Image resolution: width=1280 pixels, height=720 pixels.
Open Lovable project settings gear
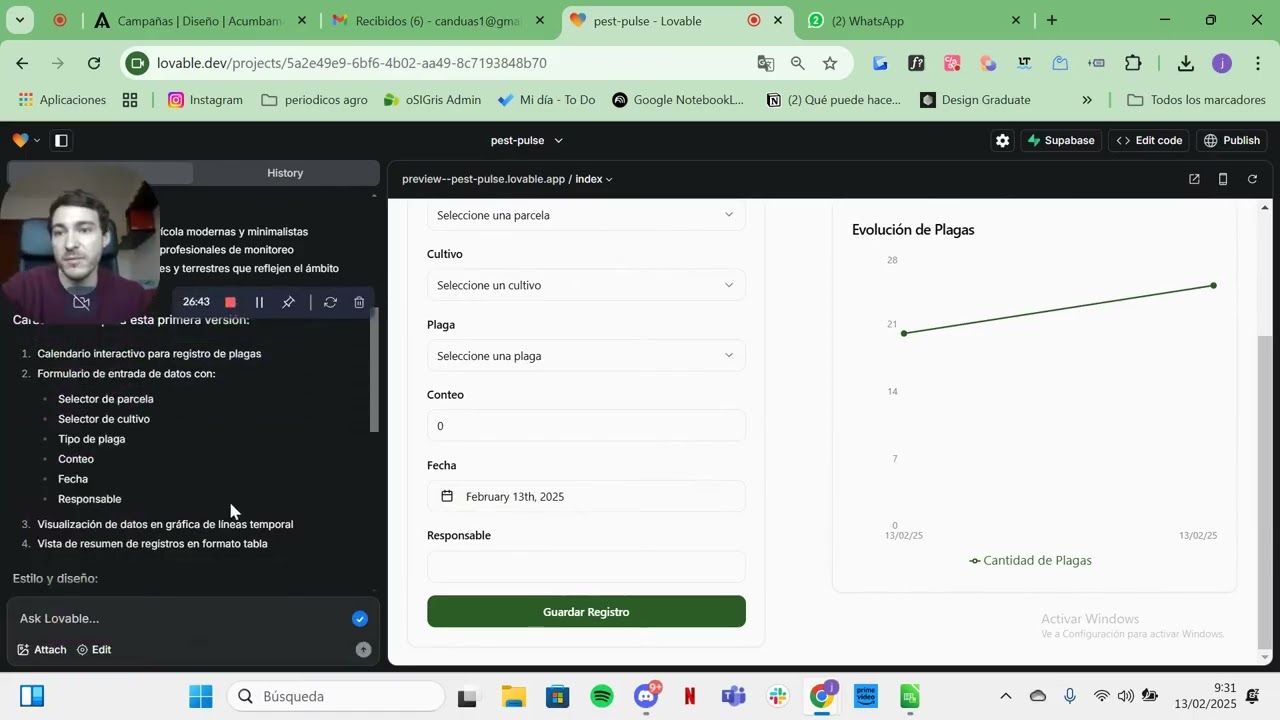coord(1002,141)
